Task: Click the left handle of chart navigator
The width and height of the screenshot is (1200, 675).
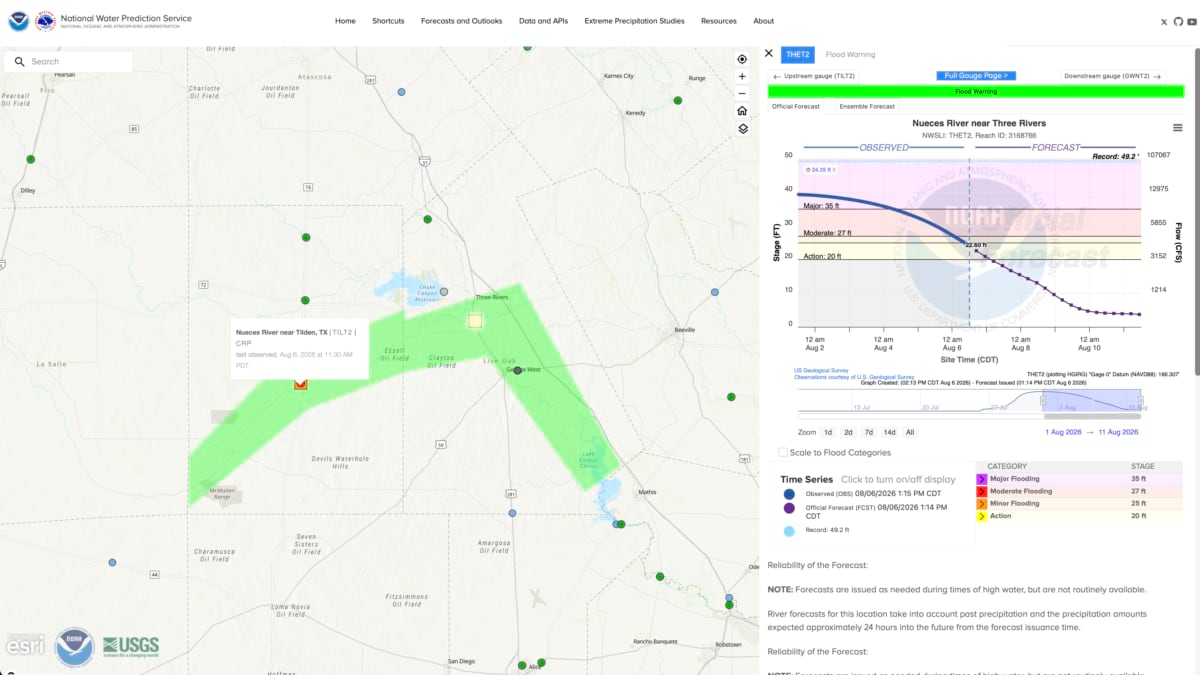Action: coord(1043,400)
